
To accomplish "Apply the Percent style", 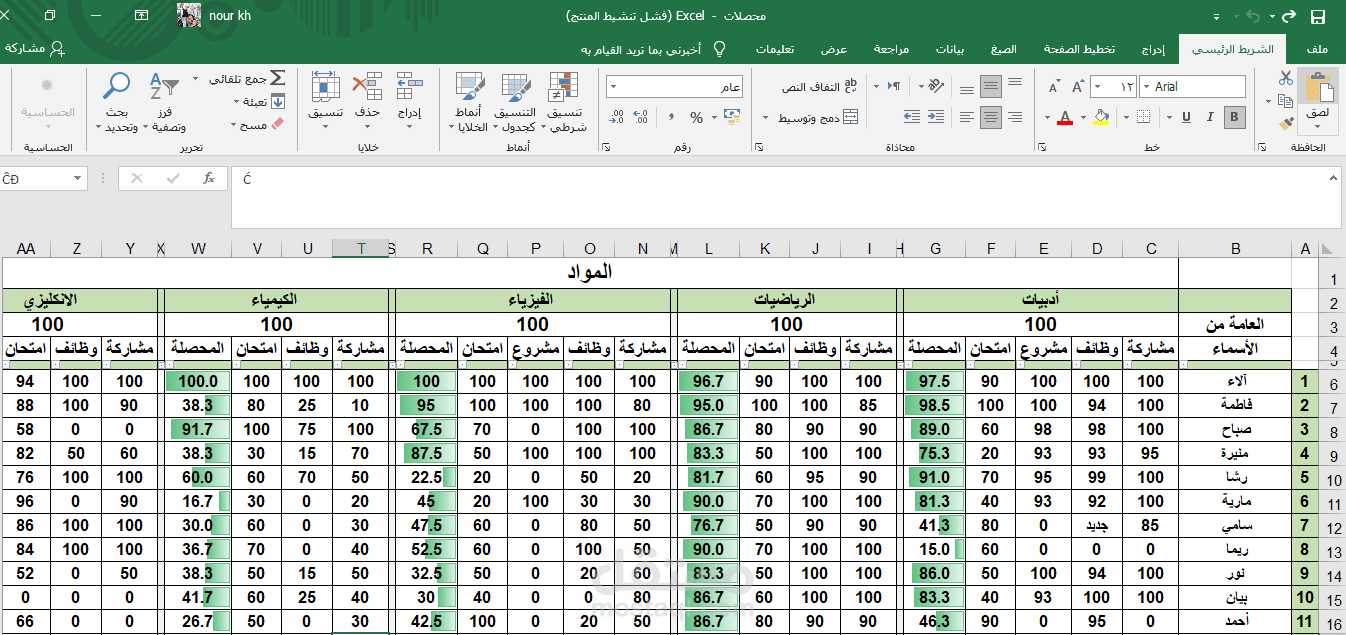I will click(697, 118).
